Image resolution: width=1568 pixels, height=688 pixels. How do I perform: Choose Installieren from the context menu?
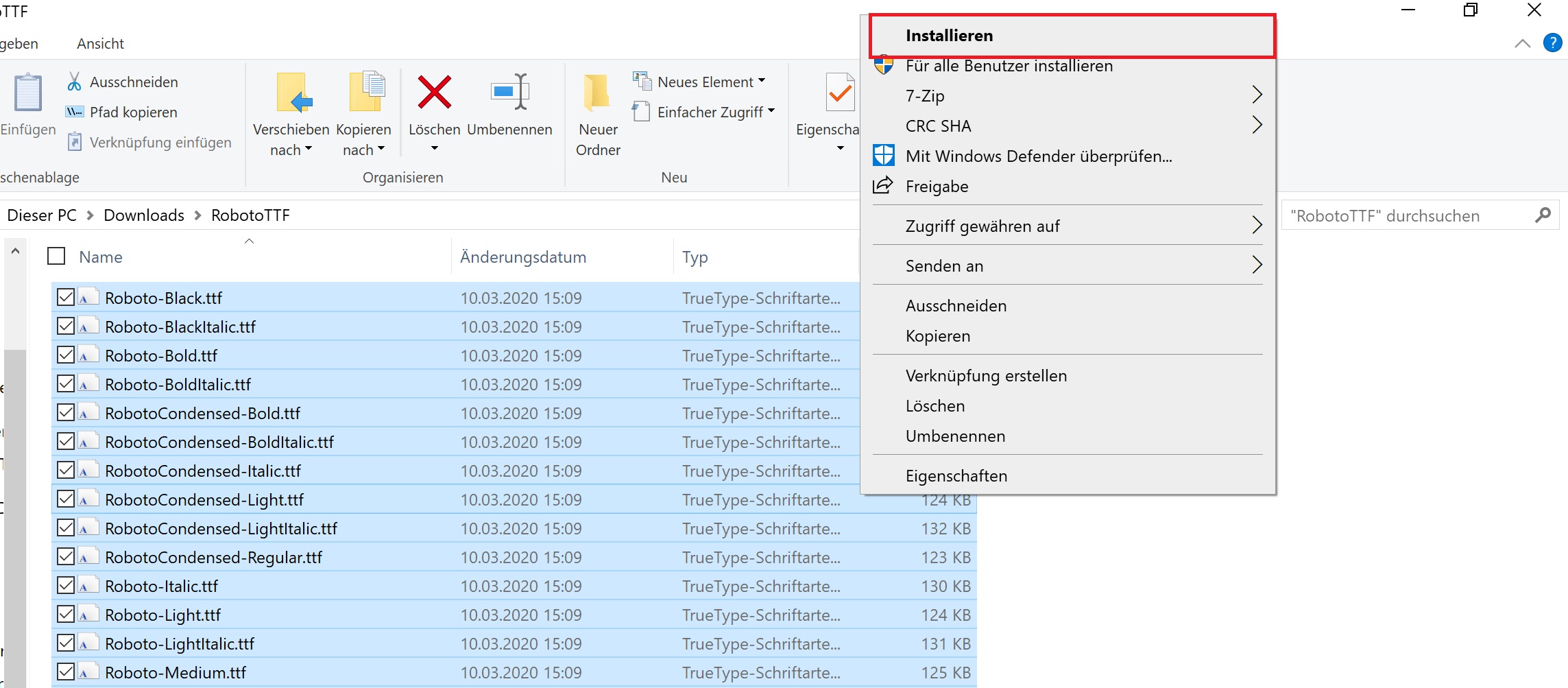click(x=1072, y=35)
